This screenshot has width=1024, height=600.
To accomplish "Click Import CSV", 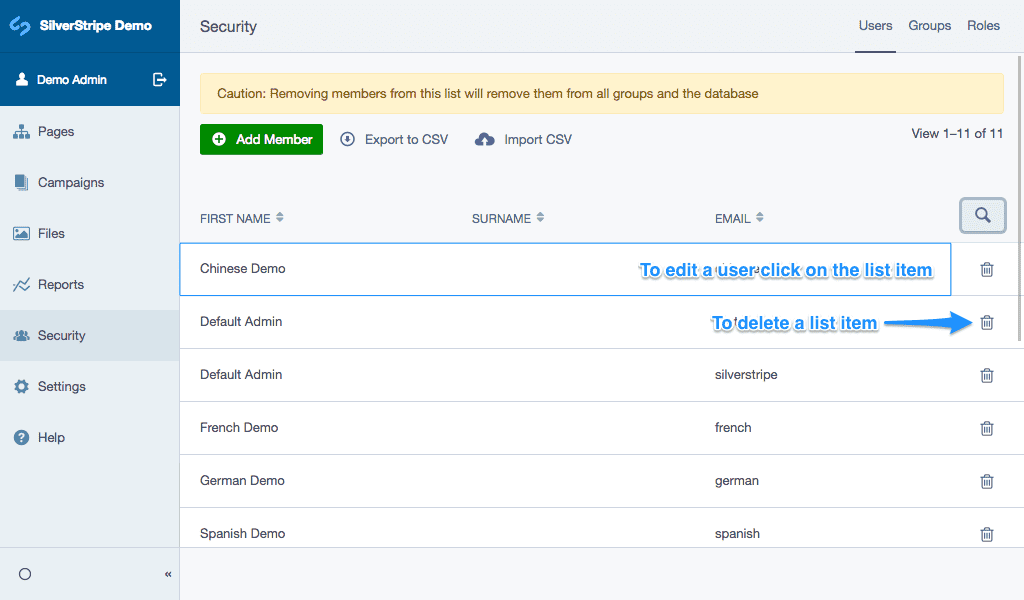I will coord(524,140).
